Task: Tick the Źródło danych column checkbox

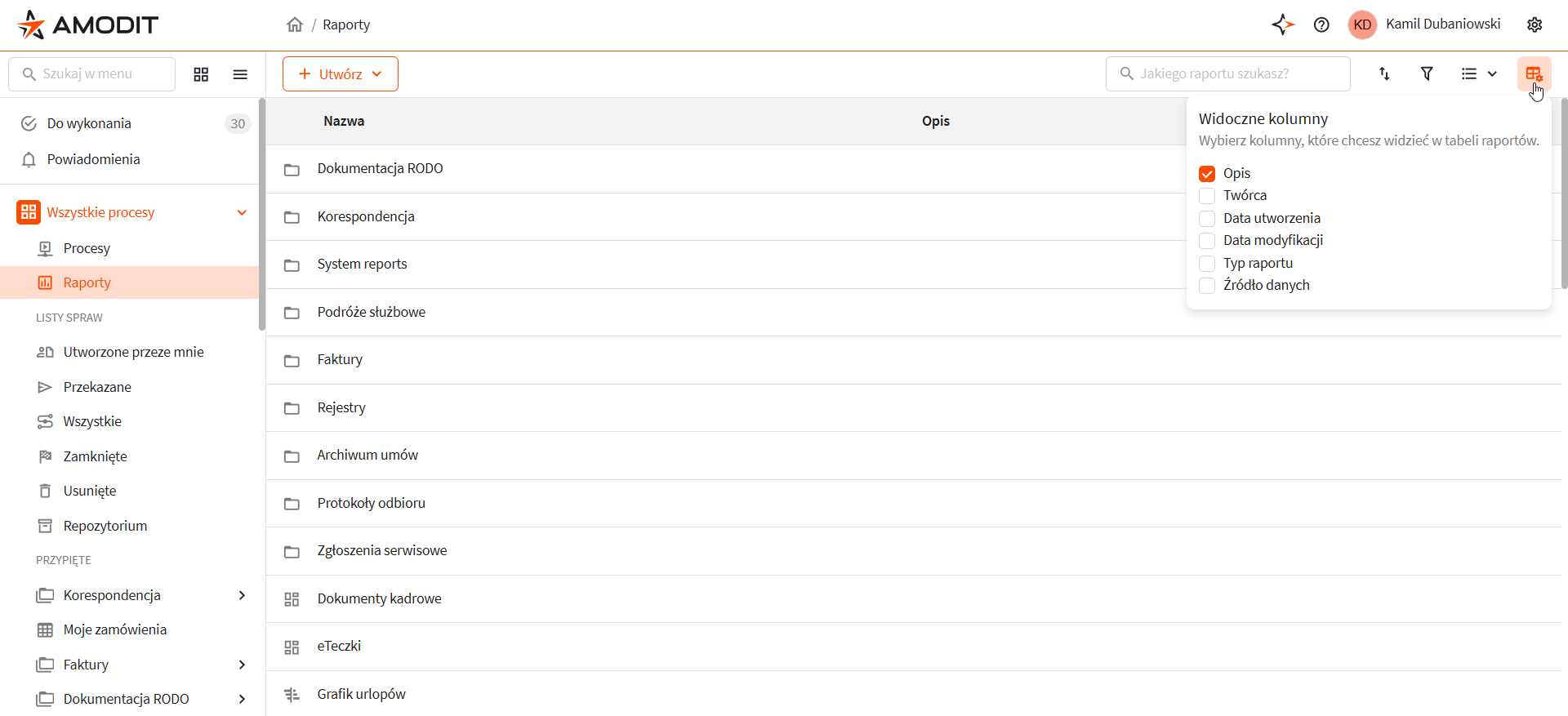Action: 1207,286
